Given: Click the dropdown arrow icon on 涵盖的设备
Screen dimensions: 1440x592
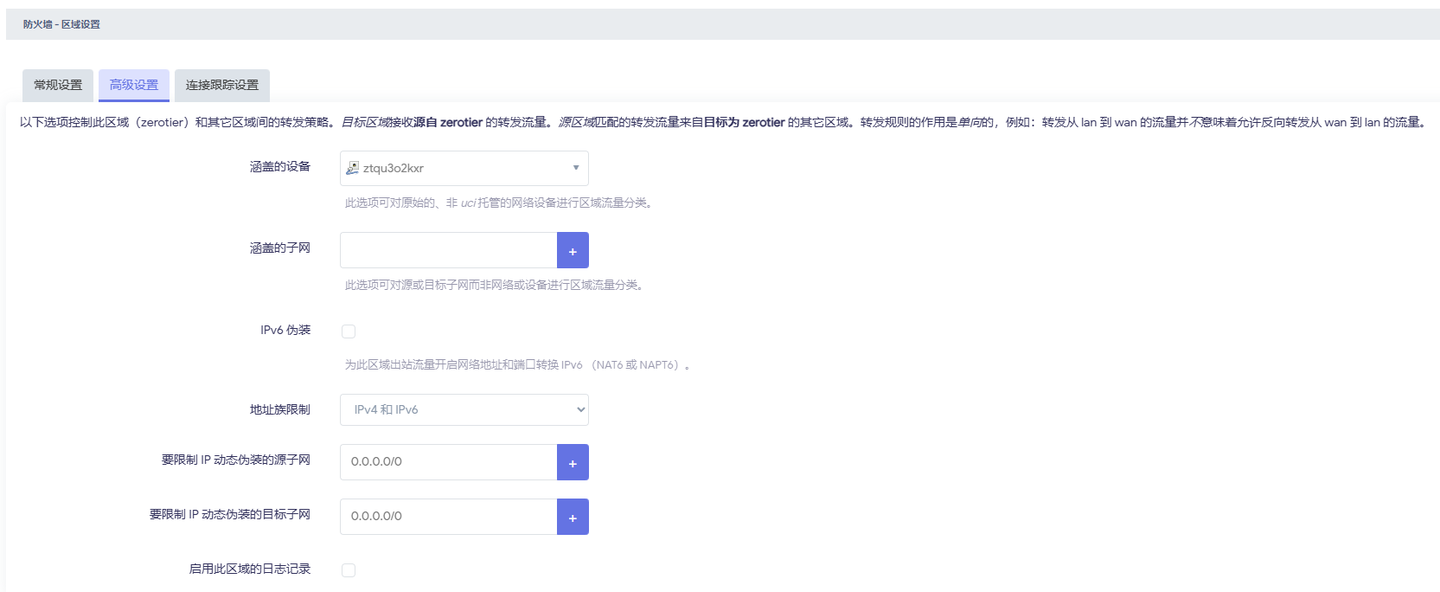Looking at the screenshot, I should 575,167.
